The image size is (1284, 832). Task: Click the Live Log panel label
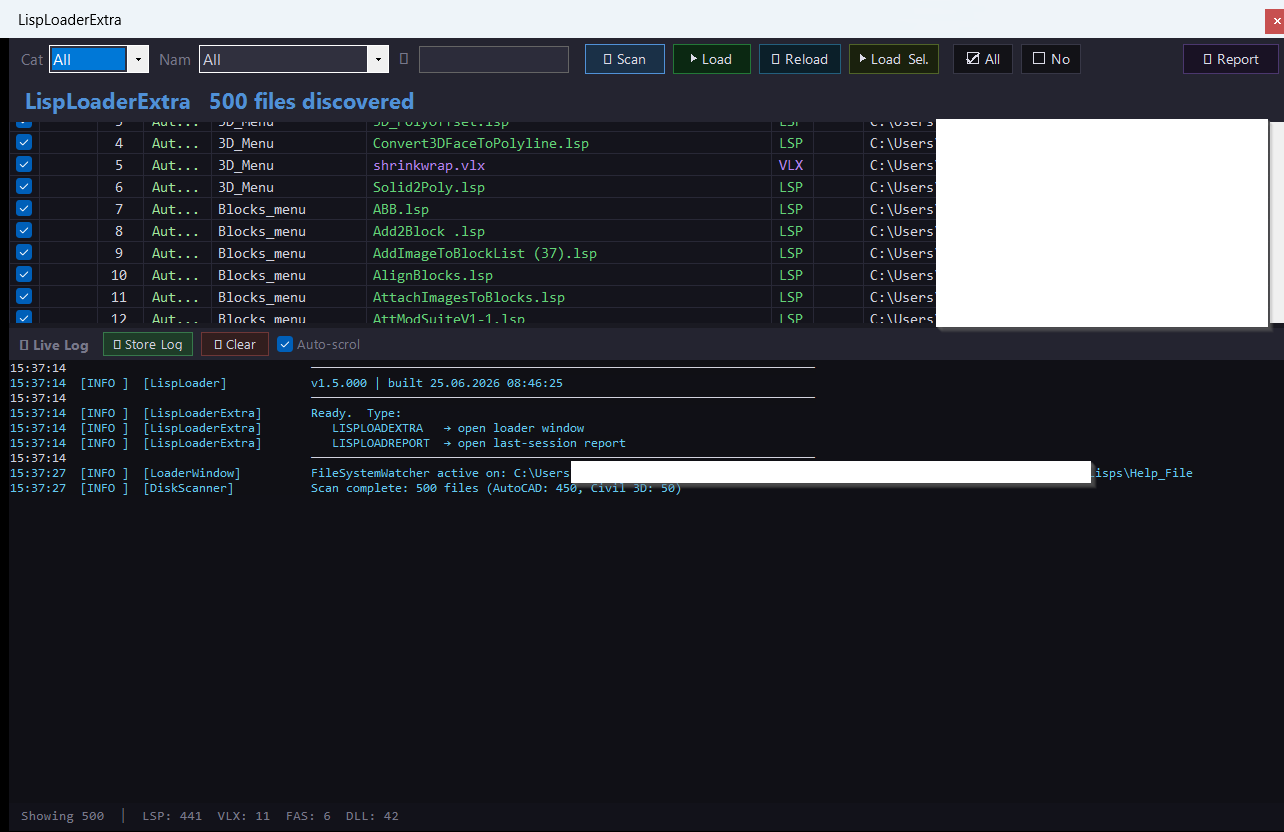coord(54,345)
